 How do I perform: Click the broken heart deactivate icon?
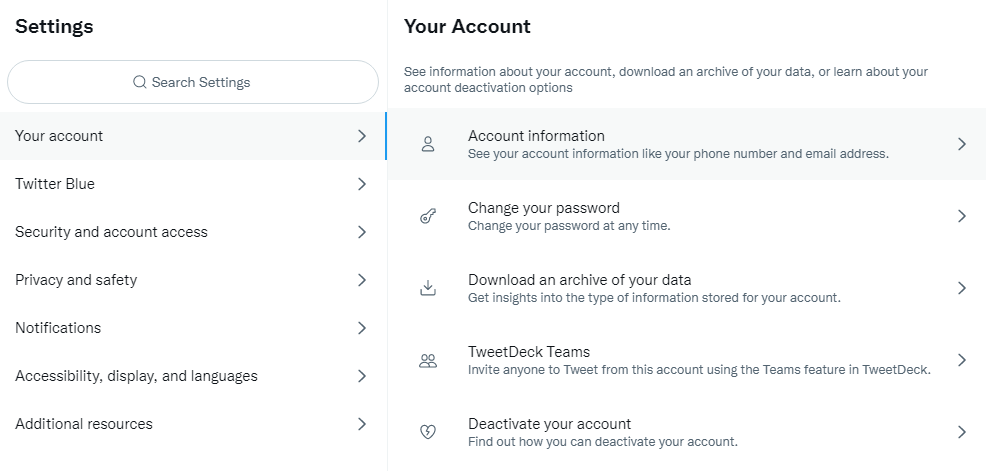tap(428, 432)
